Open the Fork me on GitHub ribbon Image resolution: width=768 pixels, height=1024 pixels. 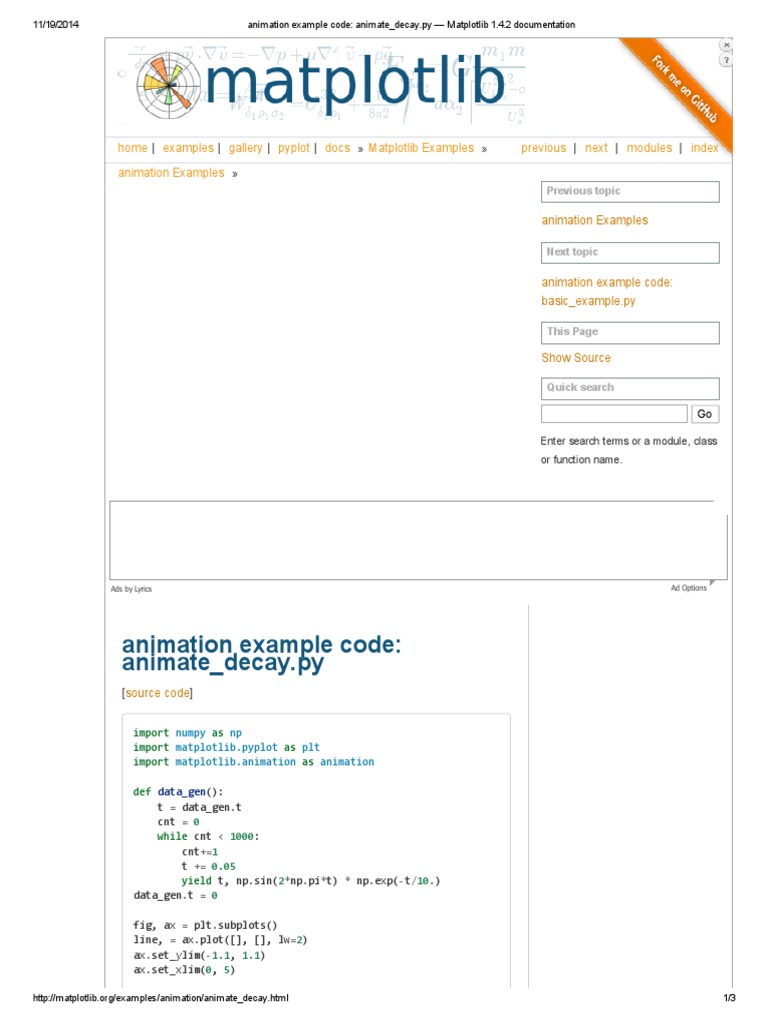point(684,89)
